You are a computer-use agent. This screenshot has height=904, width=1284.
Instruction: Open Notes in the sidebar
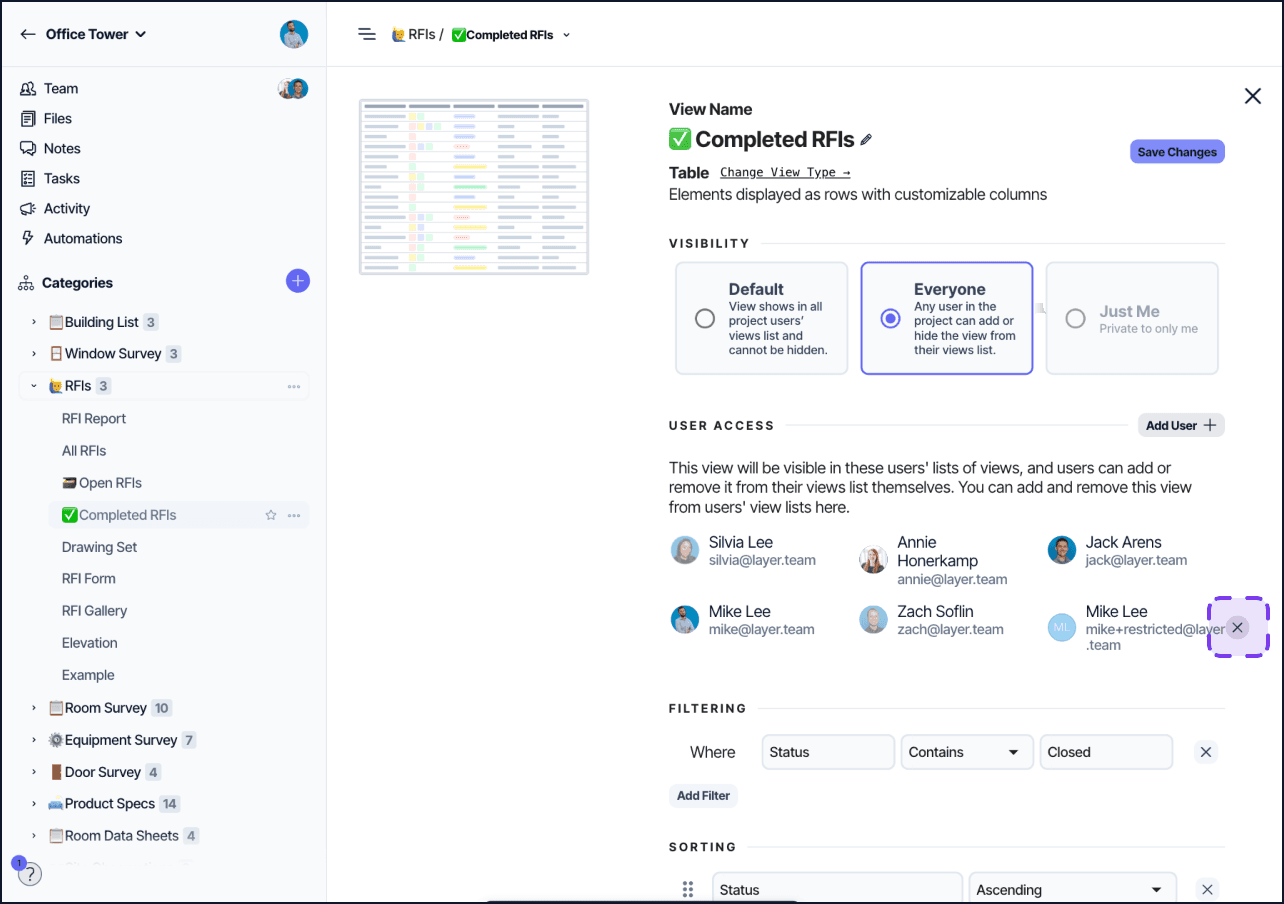pyautogui.click(x=62, y=148)
